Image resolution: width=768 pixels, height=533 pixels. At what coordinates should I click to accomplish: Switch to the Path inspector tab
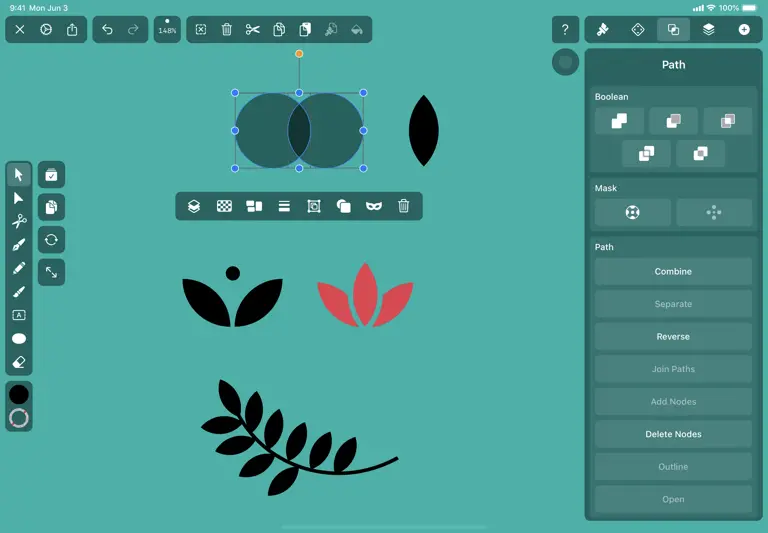673,30
